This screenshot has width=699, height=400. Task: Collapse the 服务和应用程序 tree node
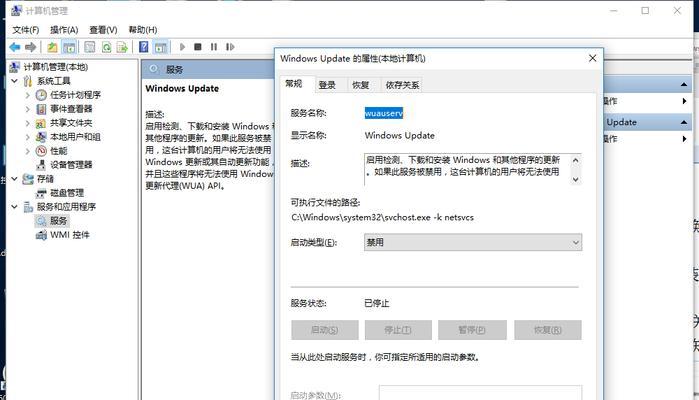click(x=15, y=207)
